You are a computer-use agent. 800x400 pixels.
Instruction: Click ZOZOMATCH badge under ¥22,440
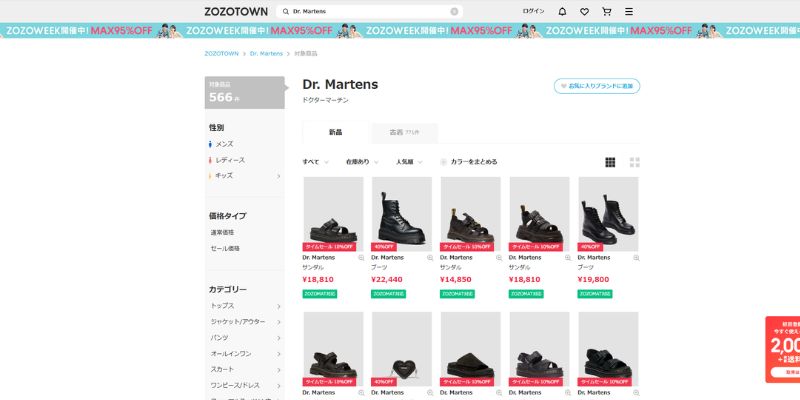[x=388, y=294]
